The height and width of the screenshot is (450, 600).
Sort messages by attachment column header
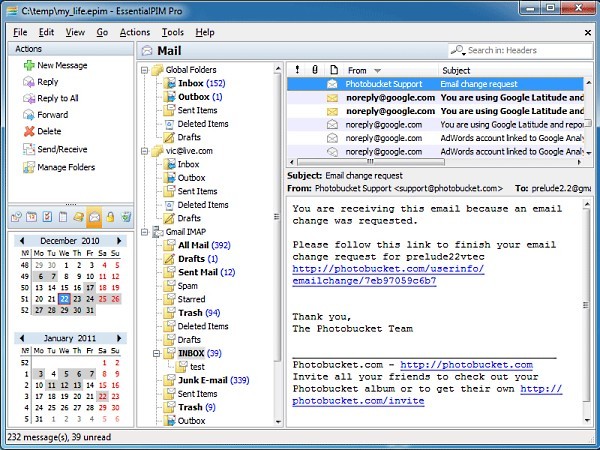point(315,71)
